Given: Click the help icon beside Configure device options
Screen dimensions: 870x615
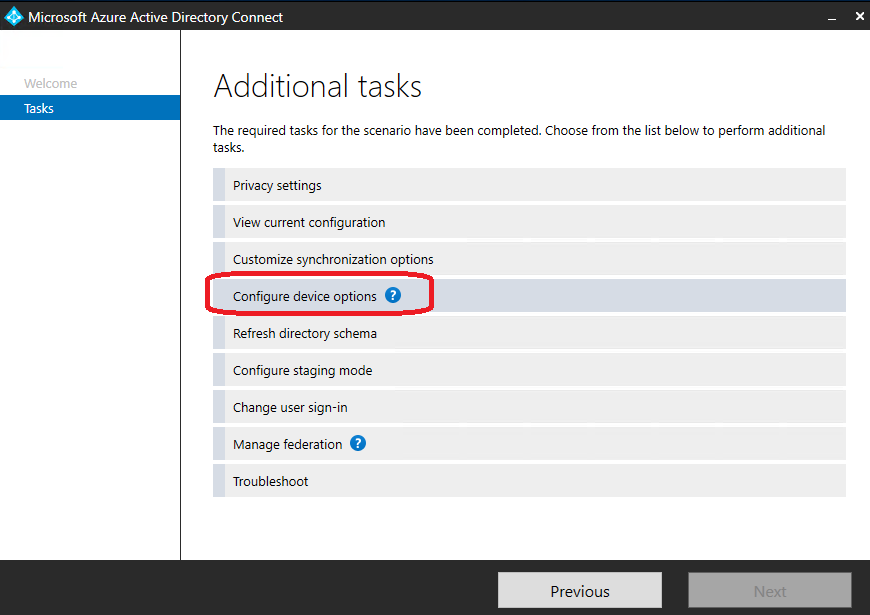Looking at the screenshot, I should (392, 295).
